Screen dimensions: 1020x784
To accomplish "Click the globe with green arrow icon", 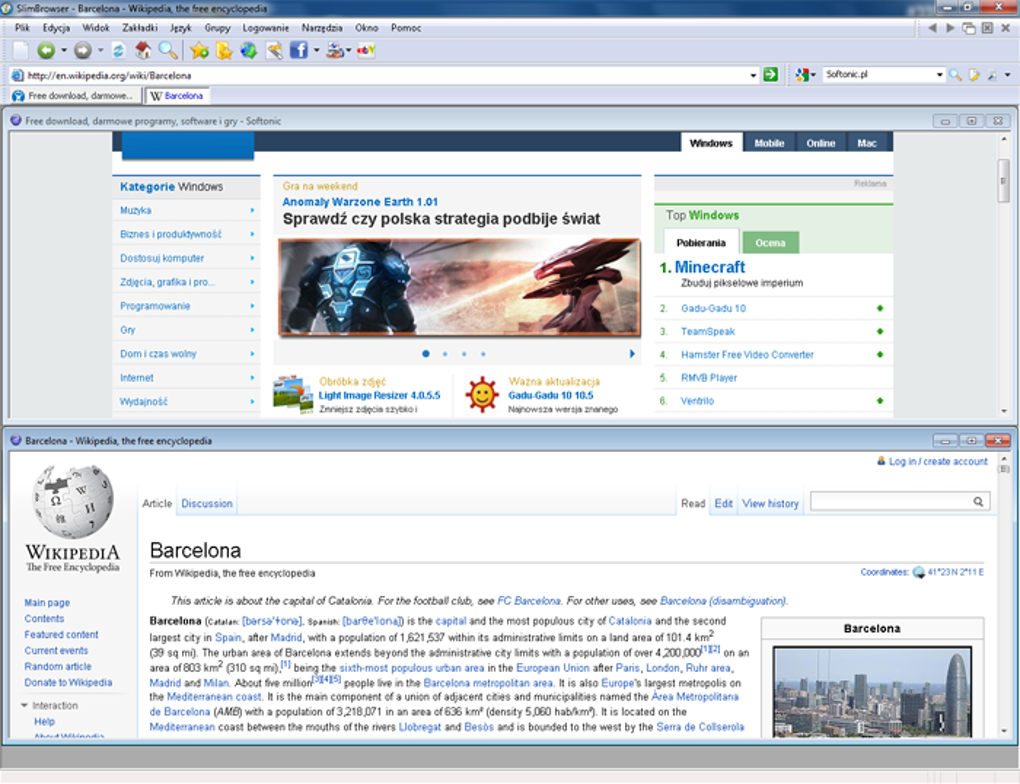I will [248, 50].
